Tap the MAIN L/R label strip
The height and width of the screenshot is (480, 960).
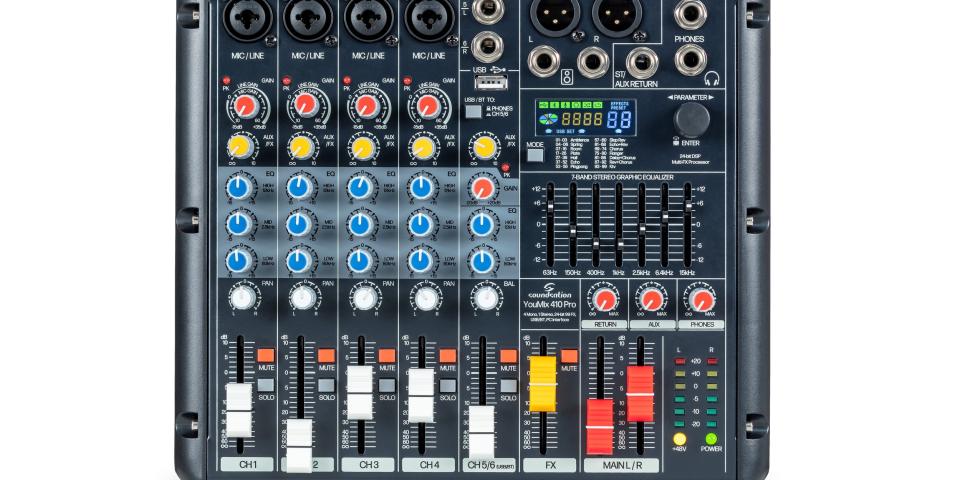[621, 465]
